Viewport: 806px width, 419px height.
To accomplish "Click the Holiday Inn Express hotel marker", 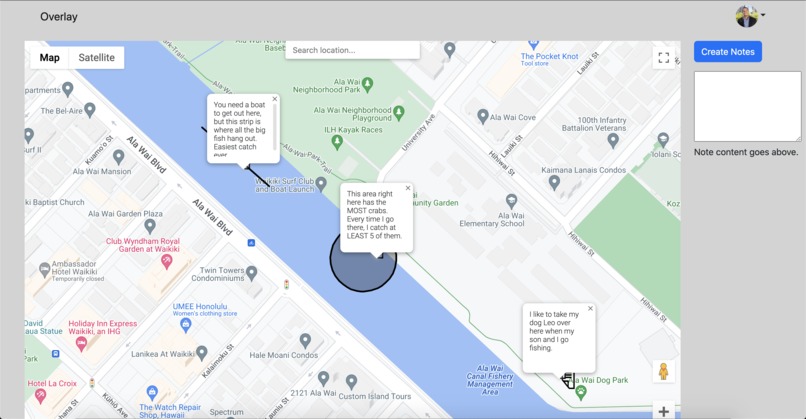I will tap(81, 344).
